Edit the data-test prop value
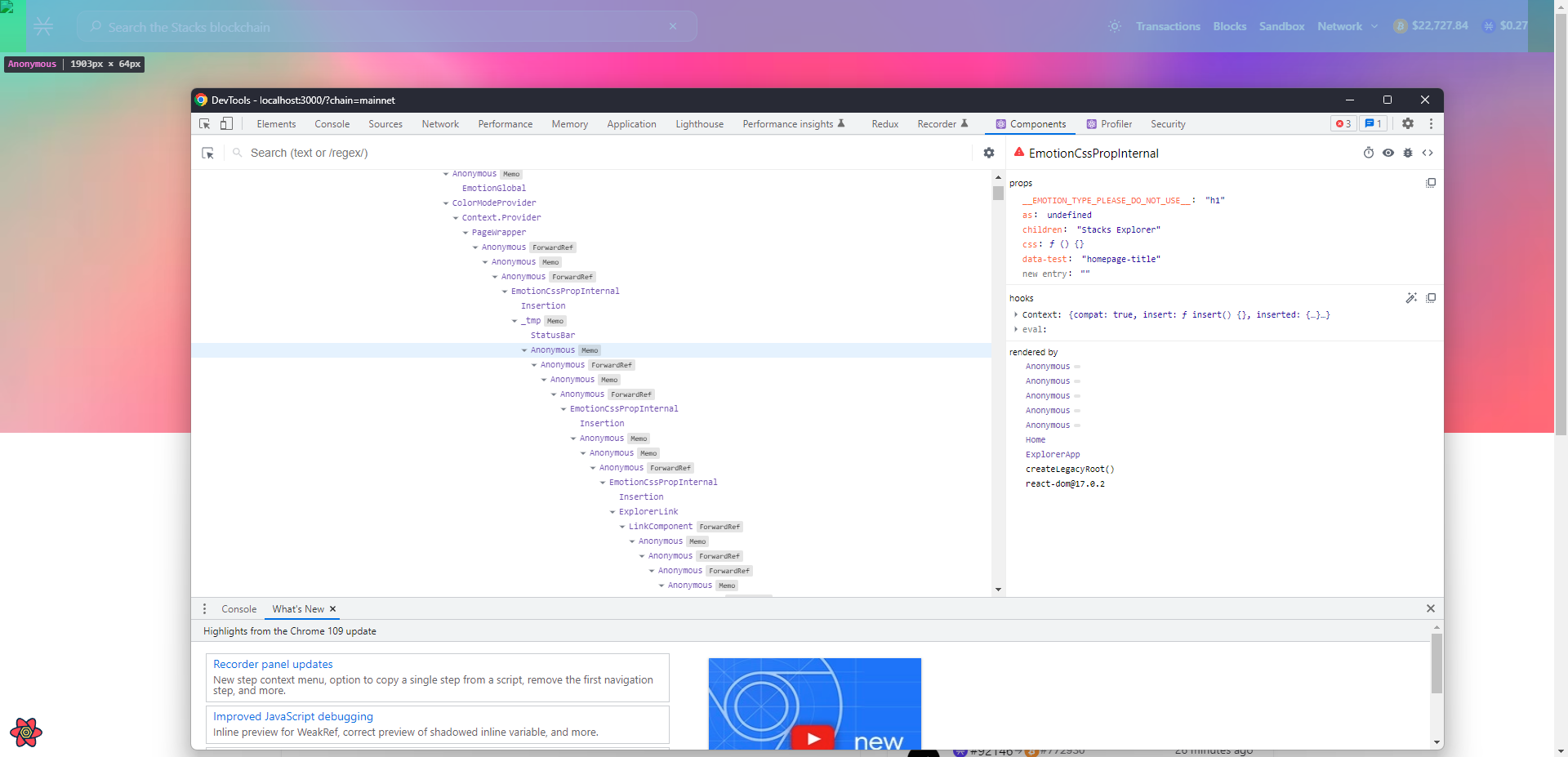 click(x=1120, y=260)
